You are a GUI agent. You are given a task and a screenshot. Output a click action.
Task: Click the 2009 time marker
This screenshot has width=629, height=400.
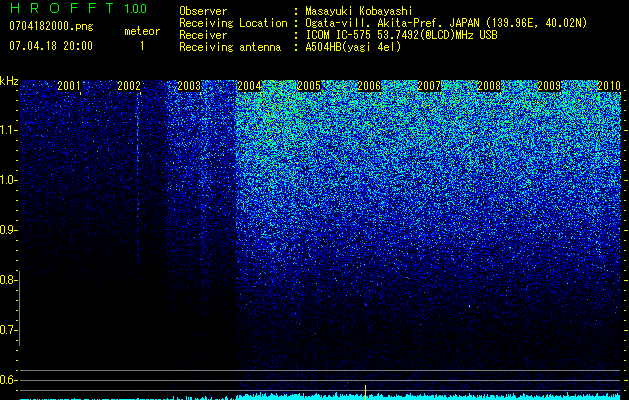(549, 85)
